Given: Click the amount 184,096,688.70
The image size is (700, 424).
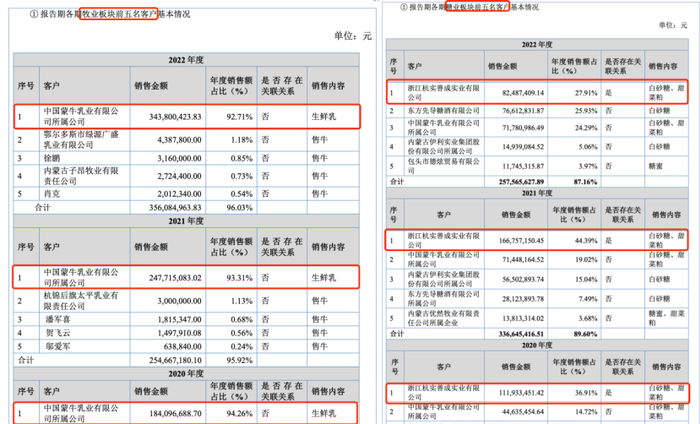Looking at the screenshot, I should point(175,414).
